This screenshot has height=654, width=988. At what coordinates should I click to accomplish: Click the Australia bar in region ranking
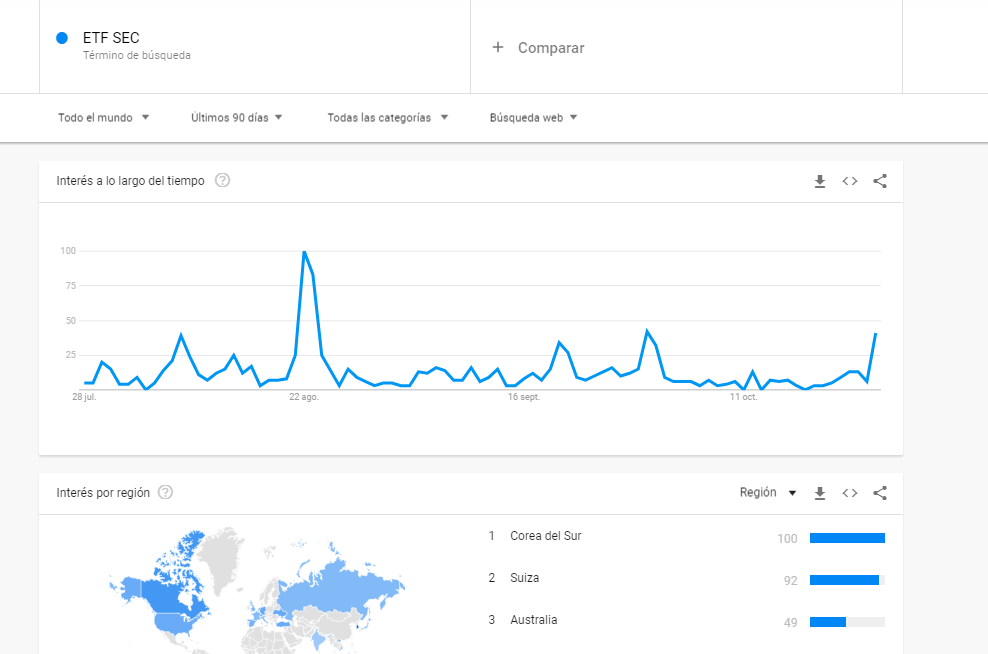coord(847,622)
